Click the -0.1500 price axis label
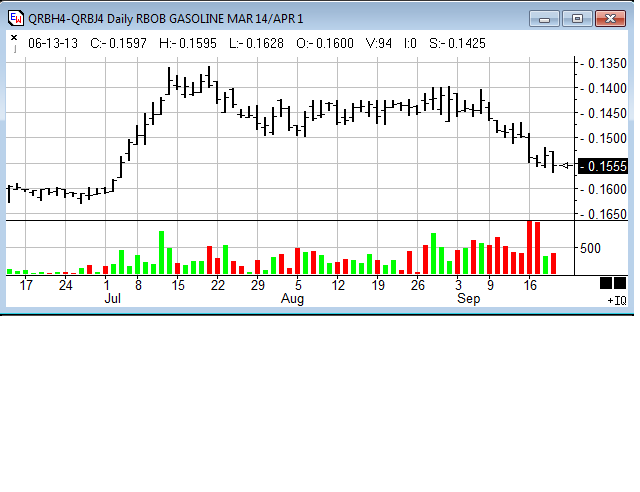 pyautogui.click(x=603, y=139)
